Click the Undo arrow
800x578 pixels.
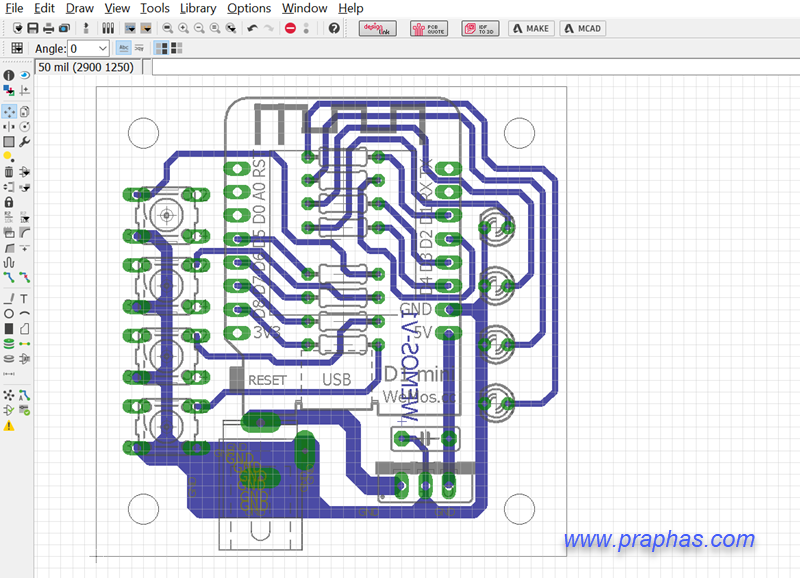(253, 28)
